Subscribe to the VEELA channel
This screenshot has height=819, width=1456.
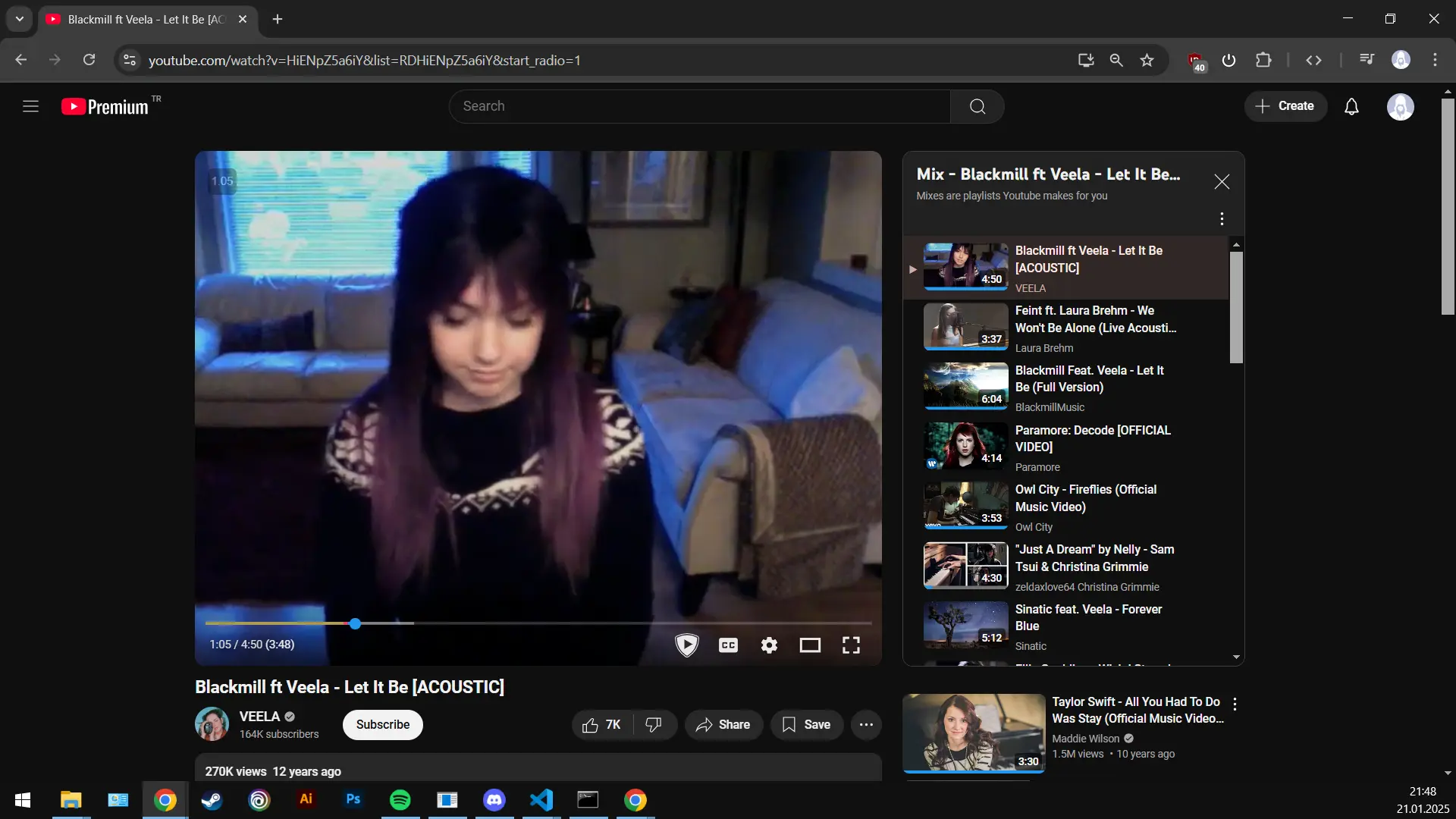coord(383,725)
